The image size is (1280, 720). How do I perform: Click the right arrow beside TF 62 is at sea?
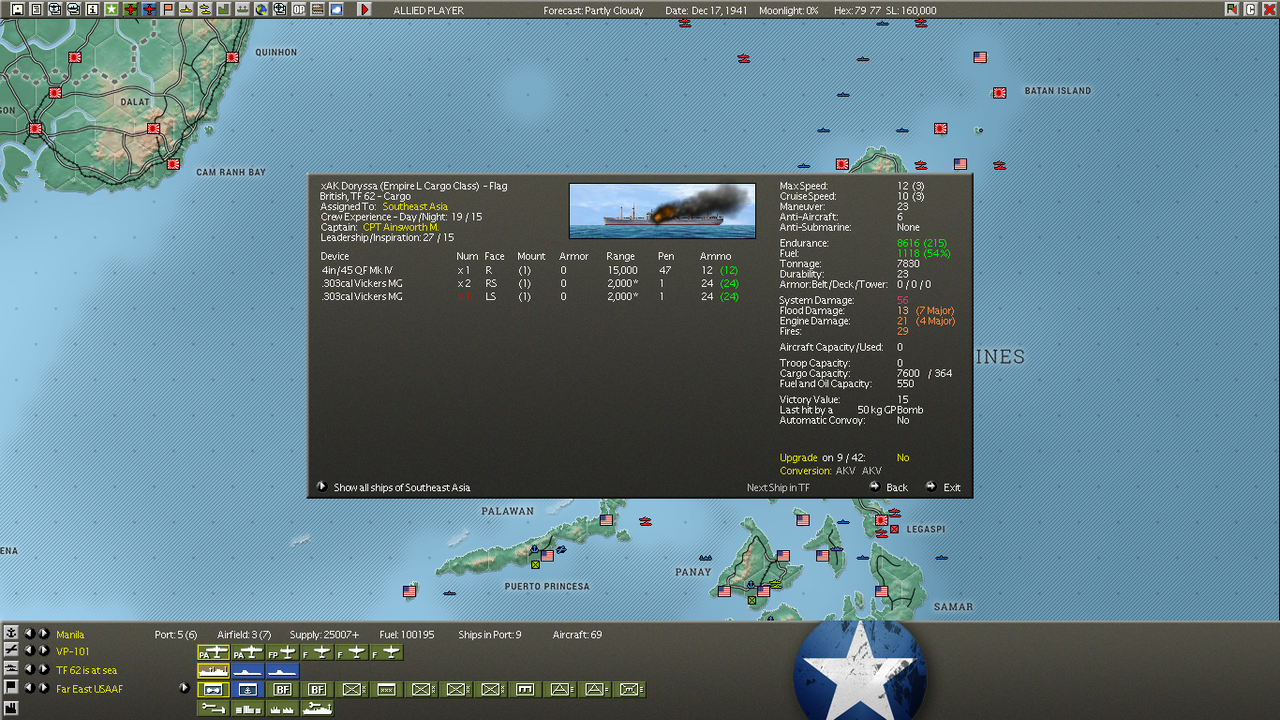(x=44, y=670)
